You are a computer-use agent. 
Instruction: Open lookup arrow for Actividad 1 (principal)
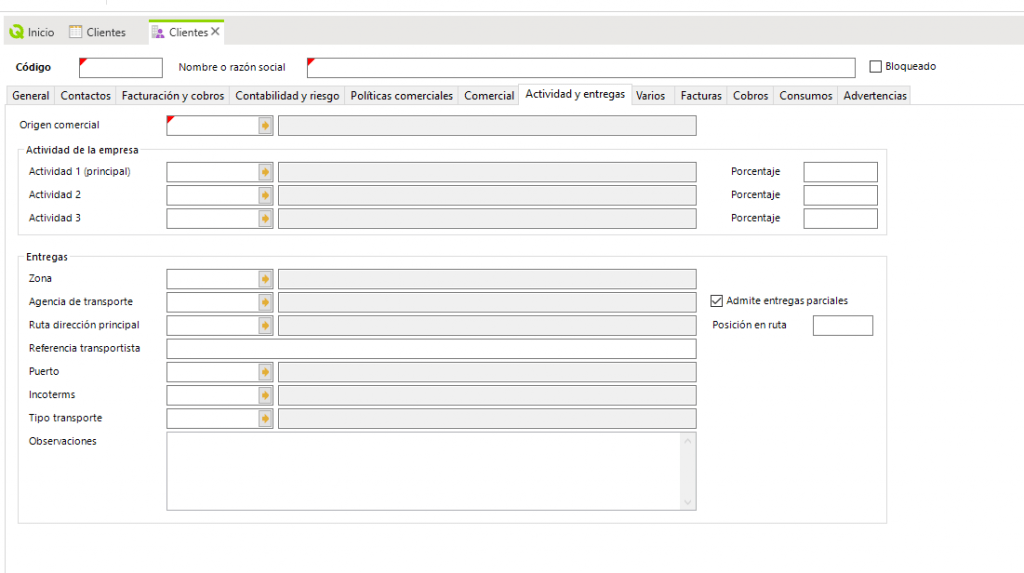pos(265,172)
